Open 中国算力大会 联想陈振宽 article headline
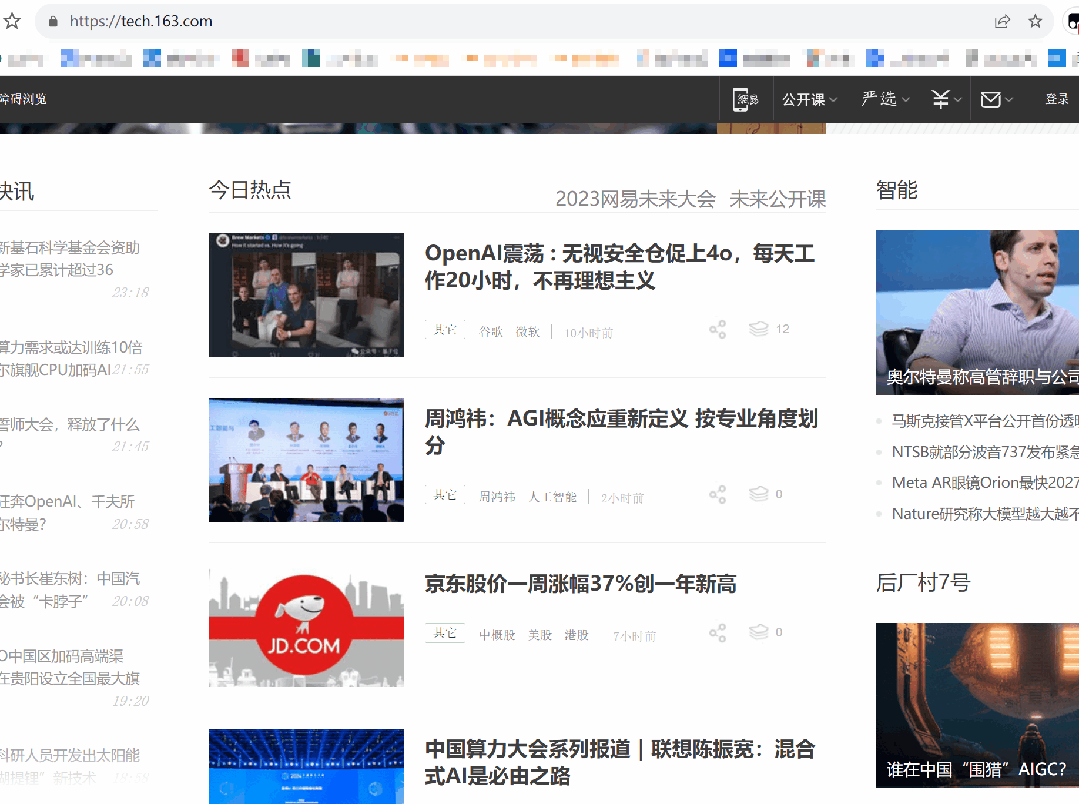 [619, 762]
